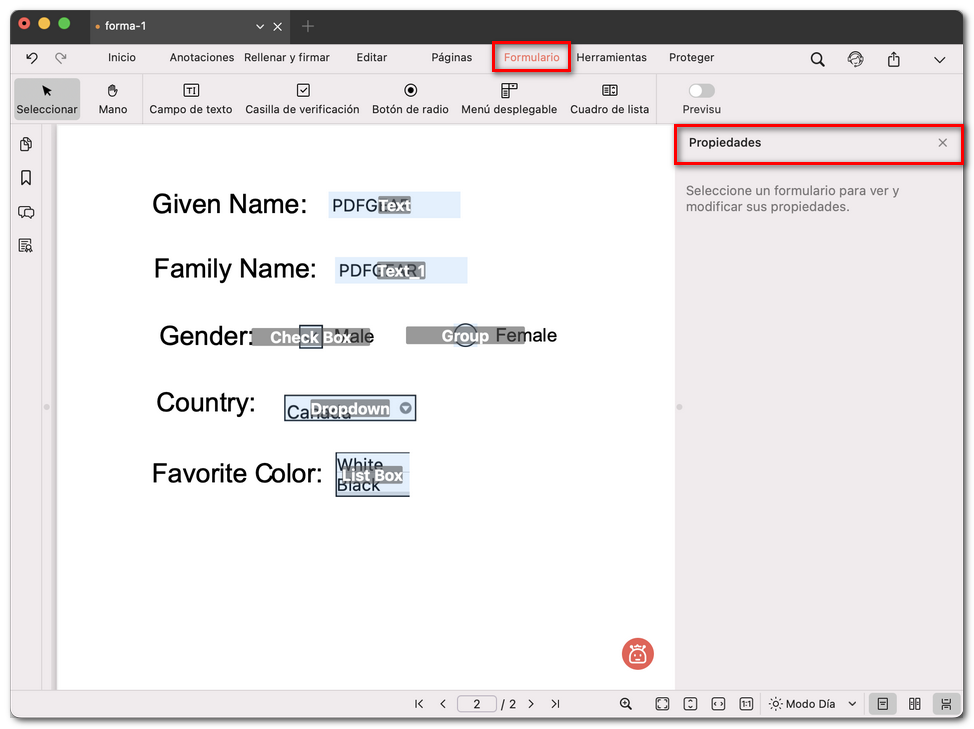
Task: Pick the Menú desplegable tool
Action: (x=509, y=98)
